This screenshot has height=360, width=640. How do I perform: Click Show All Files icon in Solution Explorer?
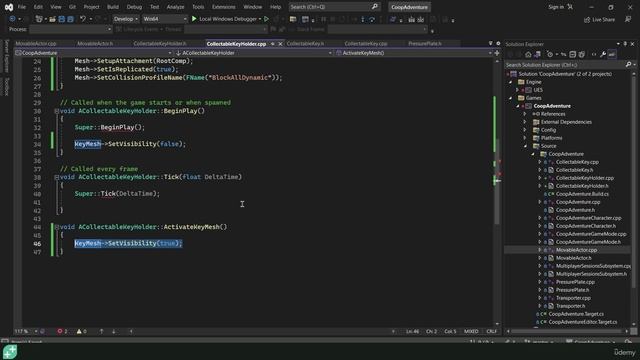point(582,54)
